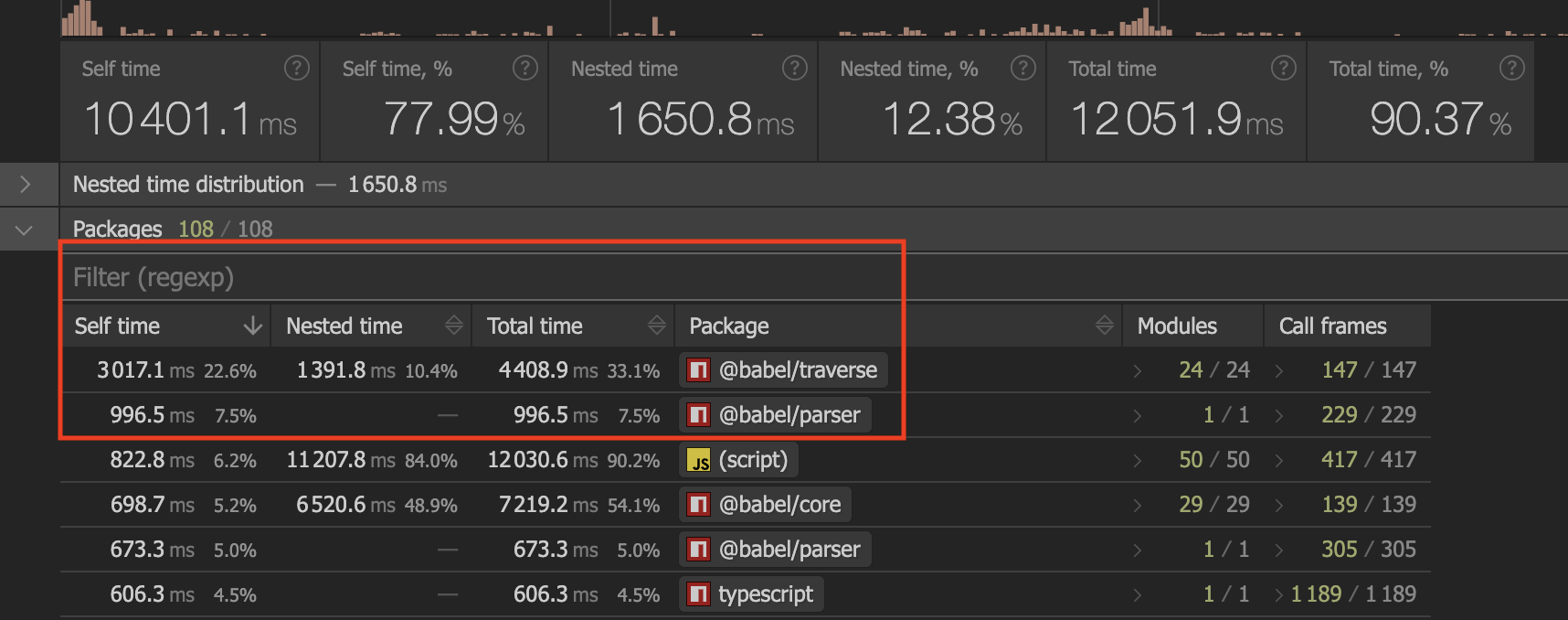Open the help icon on Nested time, % card
The width and height of the screenshot is (1568, 620).
tap(1023, 68)
